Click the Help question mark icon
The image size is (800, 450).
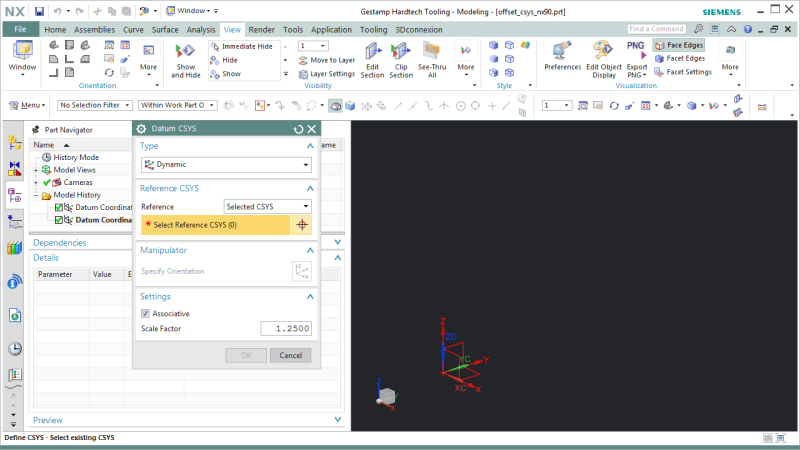pyautogui.click(x=747, y=29)
